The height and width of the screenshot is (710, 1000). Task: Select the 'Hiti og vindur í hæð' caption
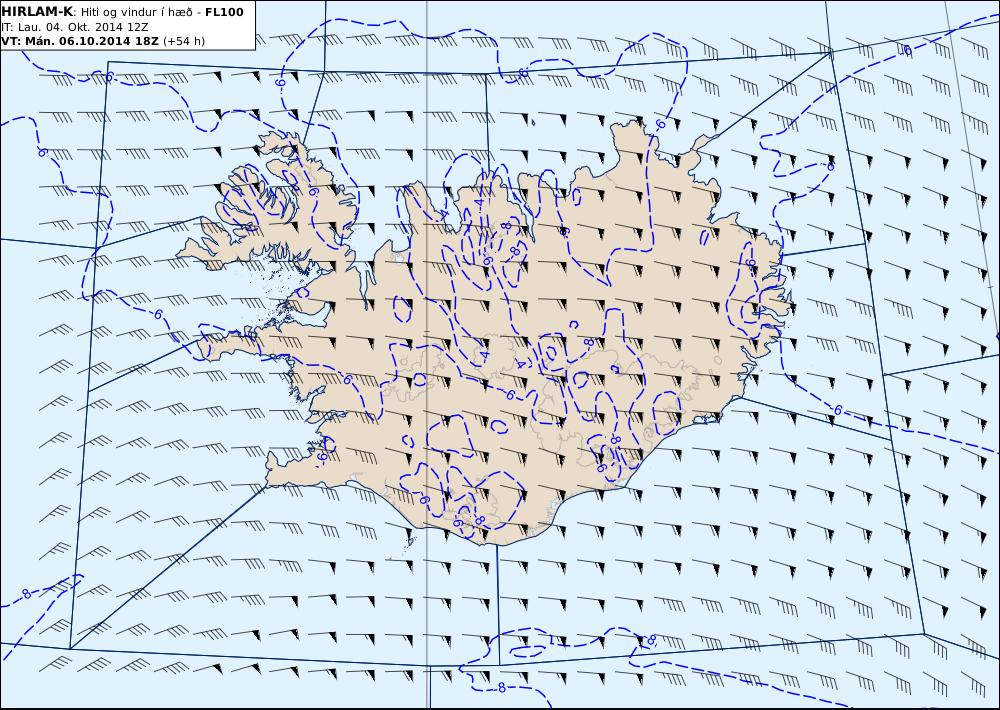coord(136,12)
